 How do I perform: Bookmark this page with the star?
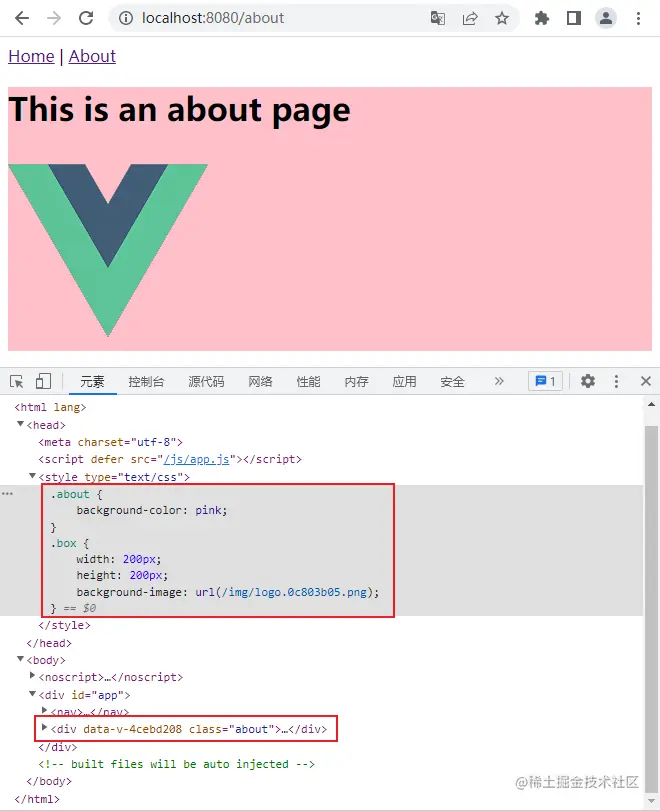(x=502, y=19)
